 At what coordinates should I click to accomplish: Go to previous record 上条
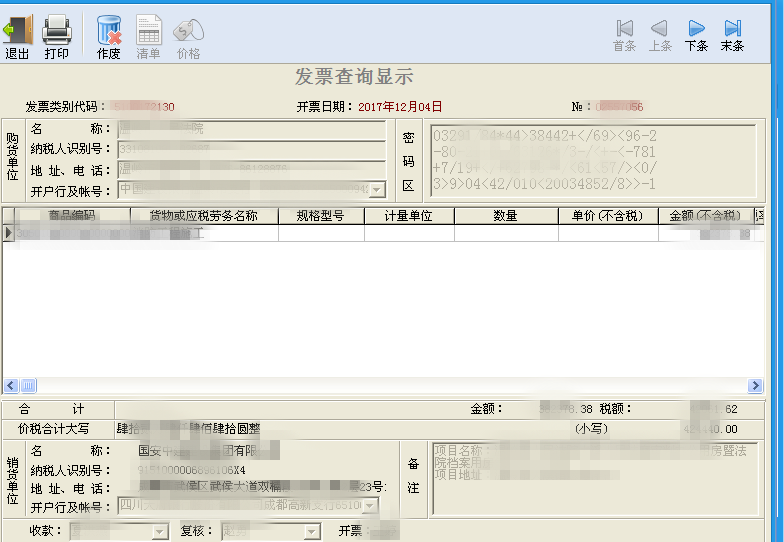click(x=660, y=35)
